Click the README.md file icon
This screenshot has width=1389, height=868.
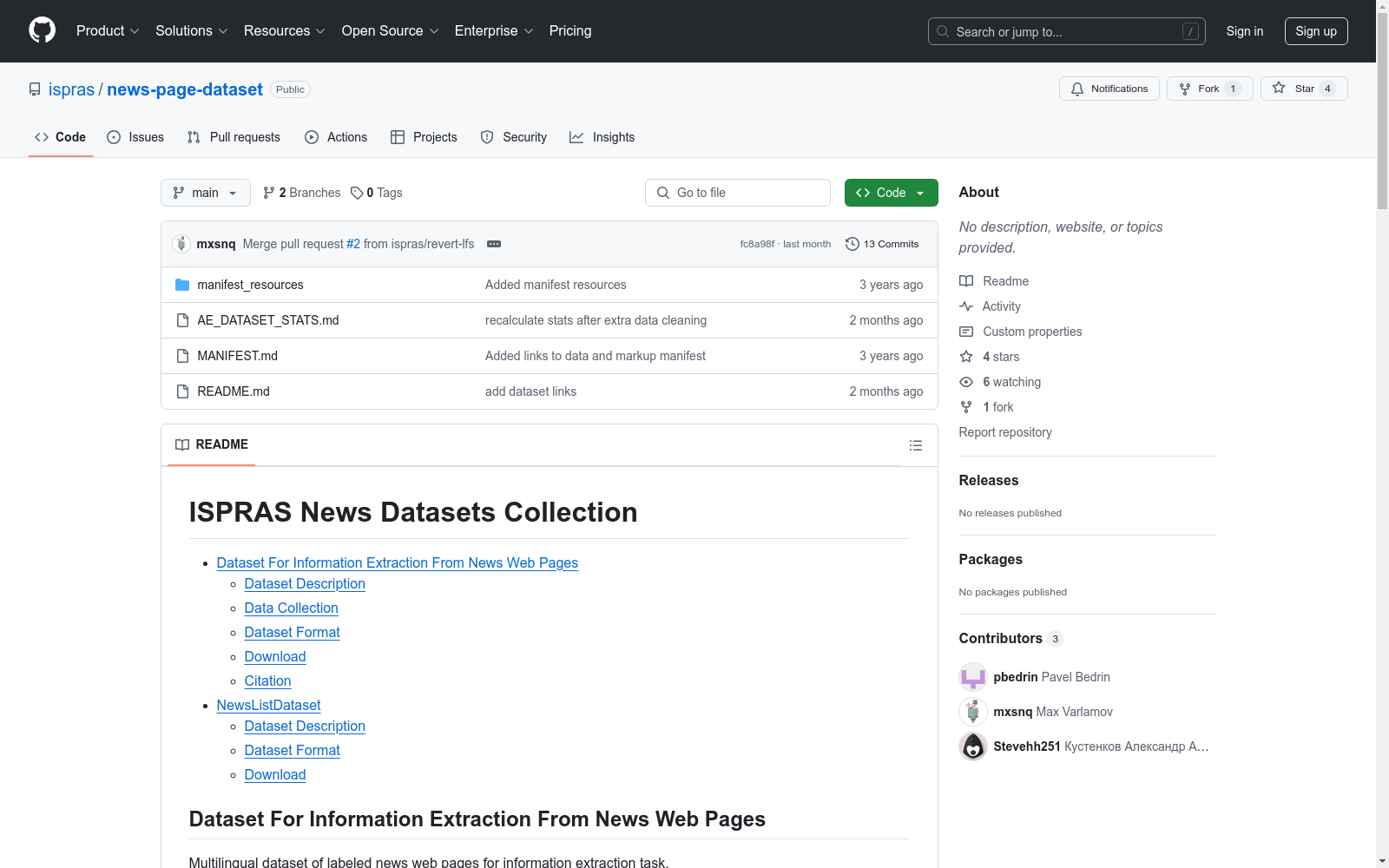pyautogui.click(x=182, y=391)
